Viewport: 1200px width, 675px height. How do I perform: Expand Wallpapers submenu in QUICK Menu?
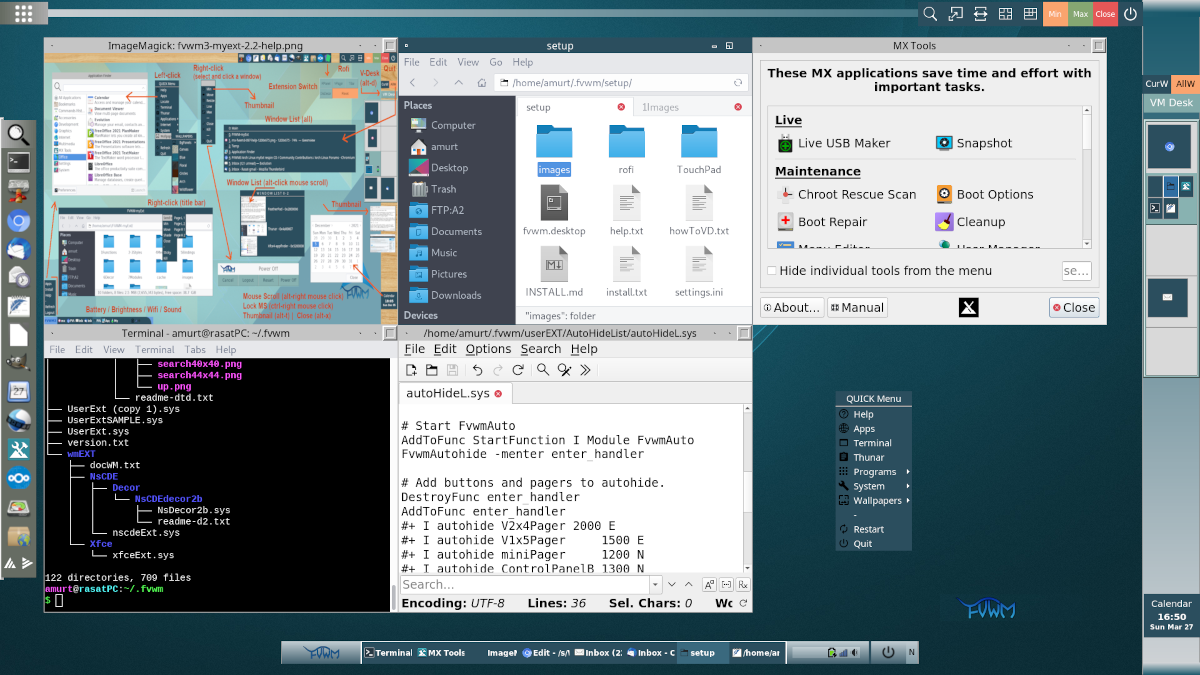874,500
